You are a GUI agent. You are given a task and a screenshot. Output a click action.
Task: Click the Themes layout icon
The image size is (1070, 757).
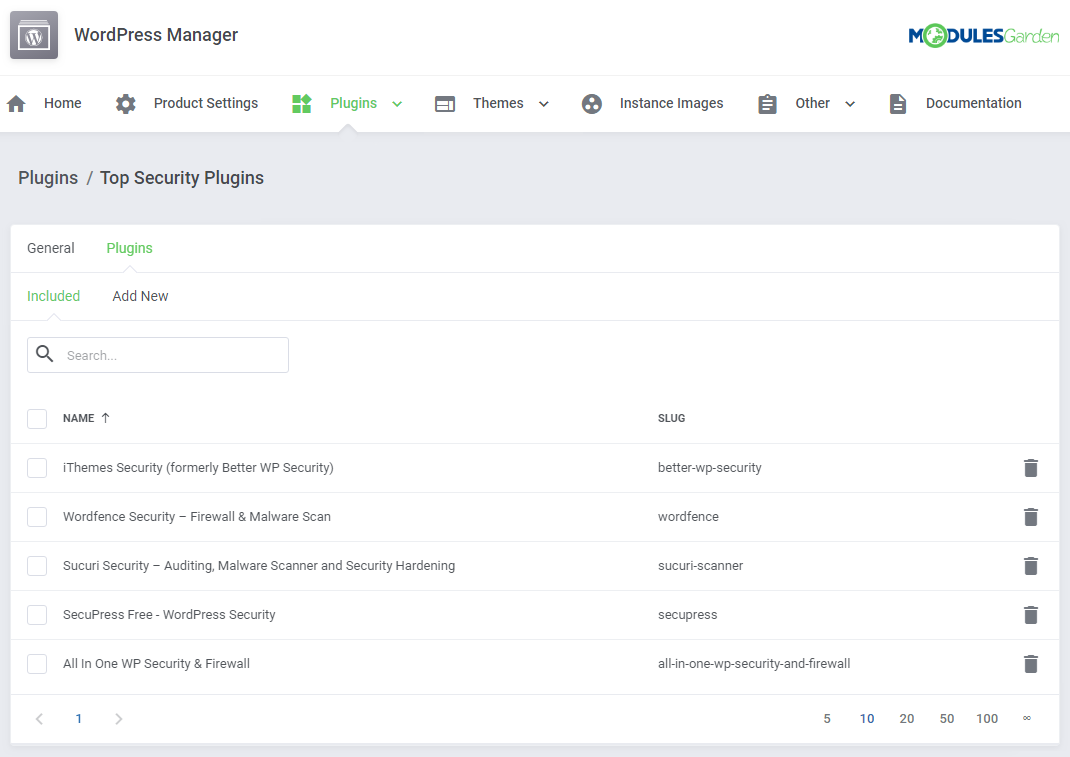pyautogui.click(x=445, y=104)
